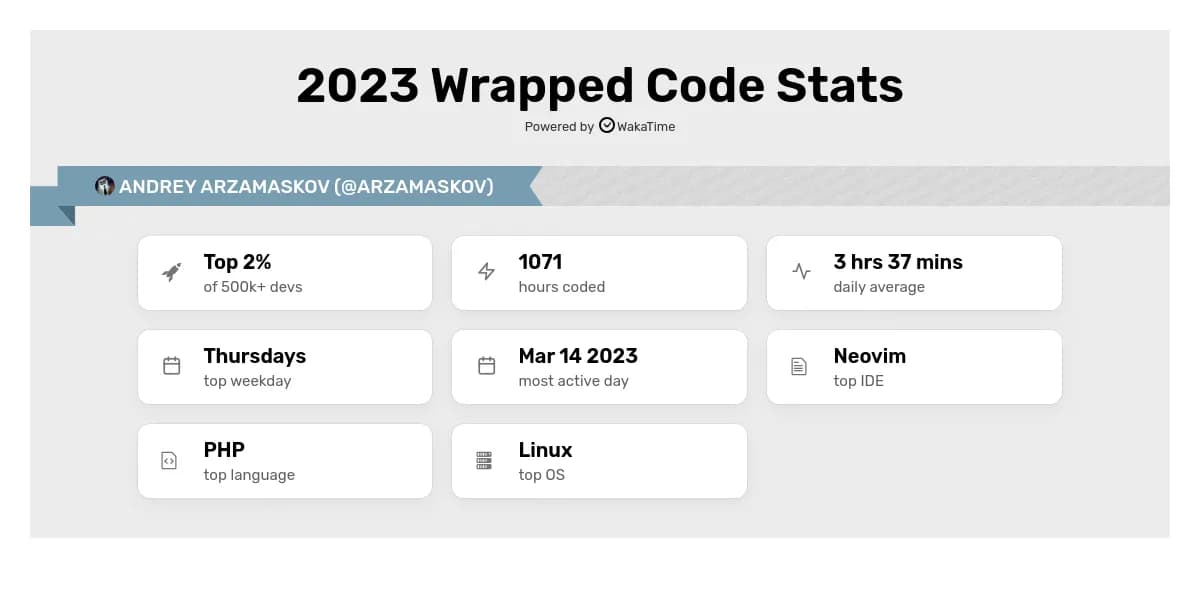Click the PHP top language label

(249, 461)
